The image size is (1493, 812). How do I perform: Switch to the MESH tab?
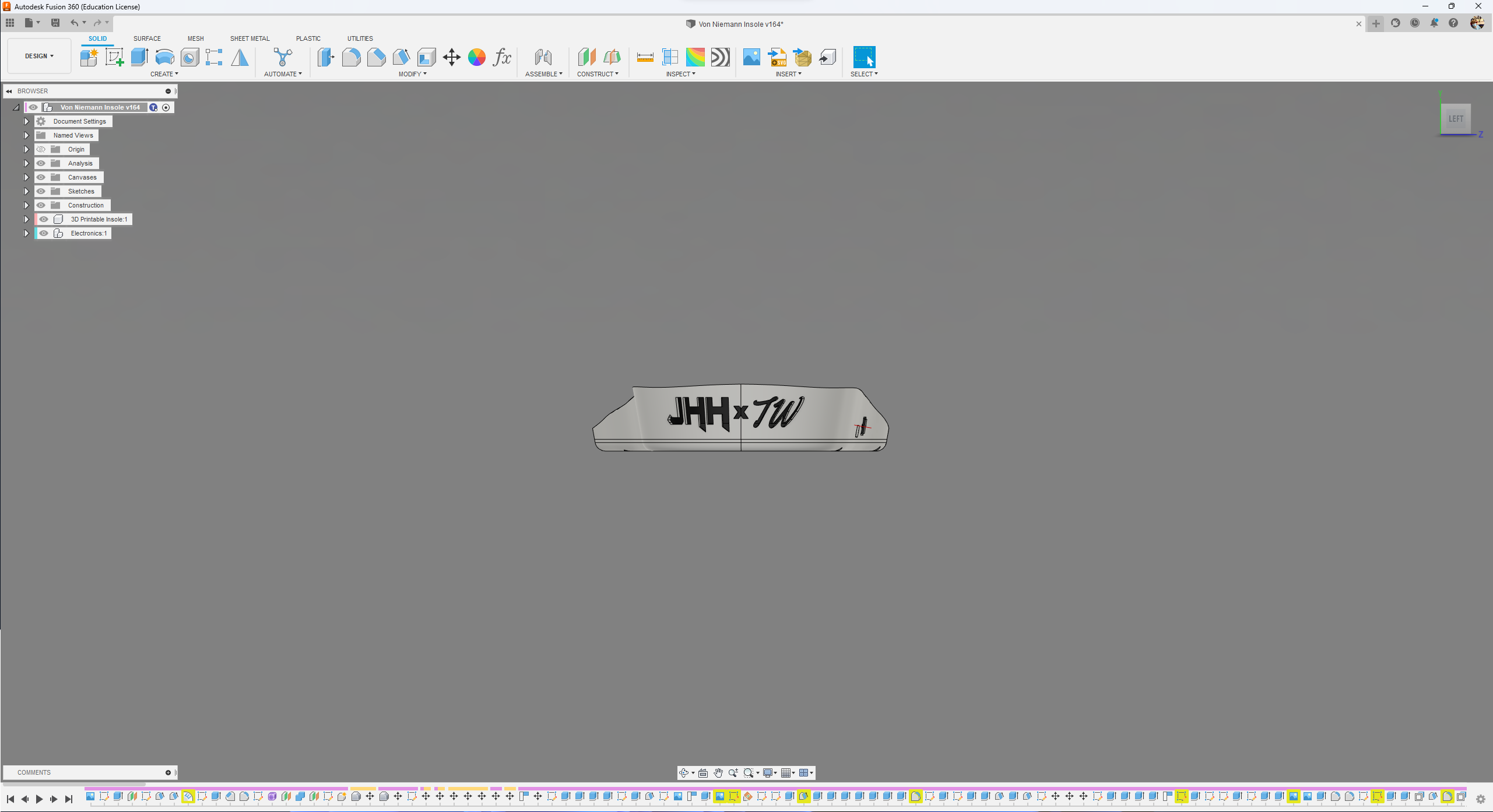(196, 38)
